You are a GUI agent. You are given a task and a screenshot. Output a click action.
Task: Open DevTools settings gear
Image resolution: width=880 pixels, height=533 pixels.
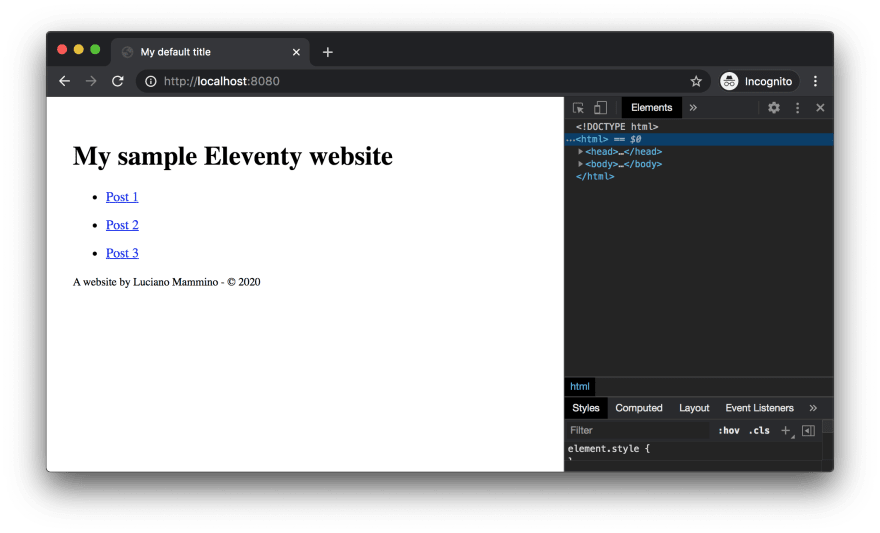pyautogui.click(x=774, y=108)
